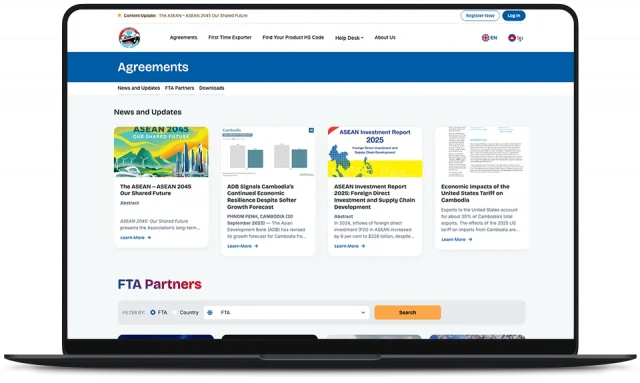Open ASEAN 2045 Our Shared Future thumbnail

click(x=161, y=152)
